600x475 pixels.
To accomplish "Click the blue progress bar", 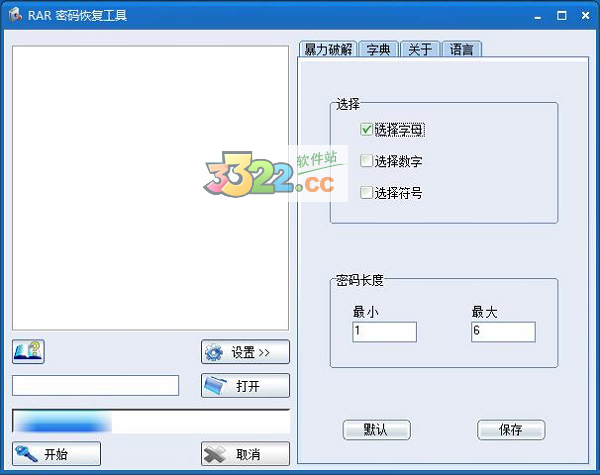I will click(151, 421).
